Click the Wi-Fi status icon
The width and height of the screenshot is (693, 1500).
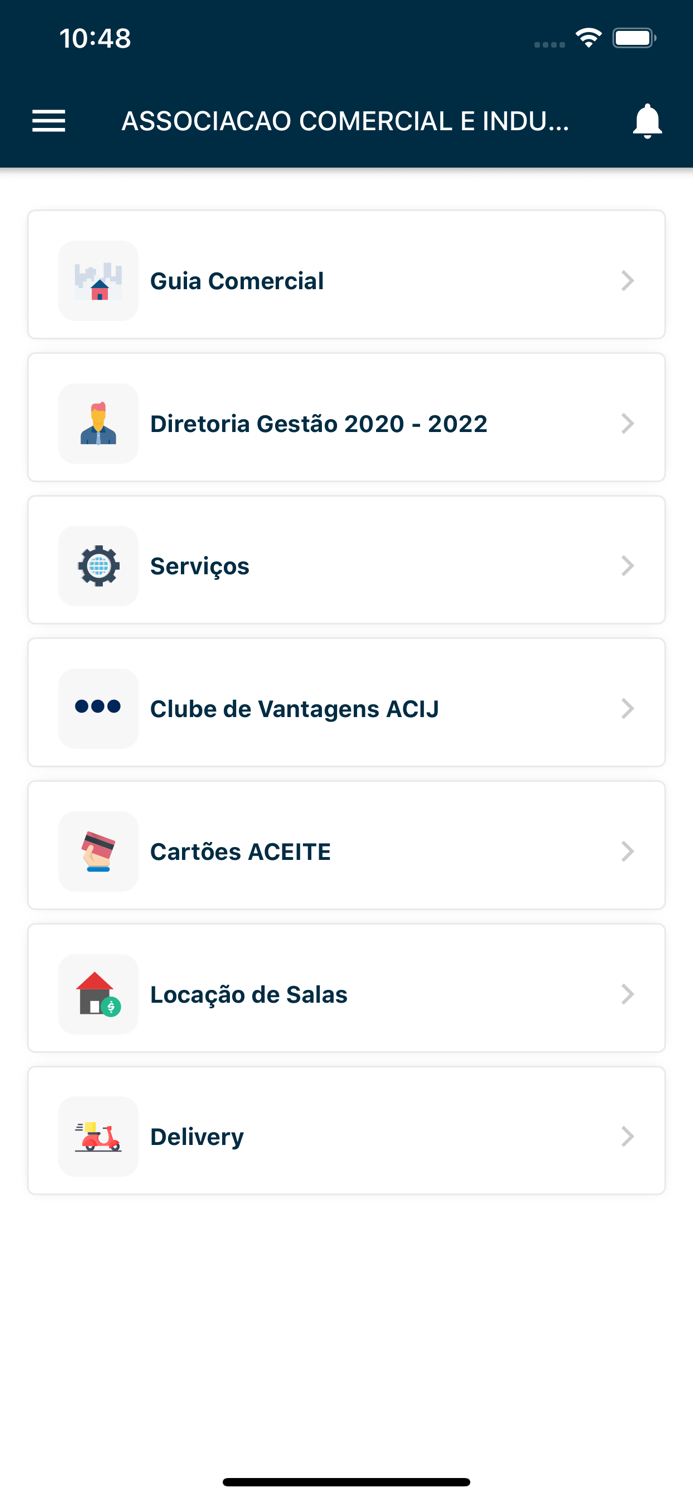588,38
